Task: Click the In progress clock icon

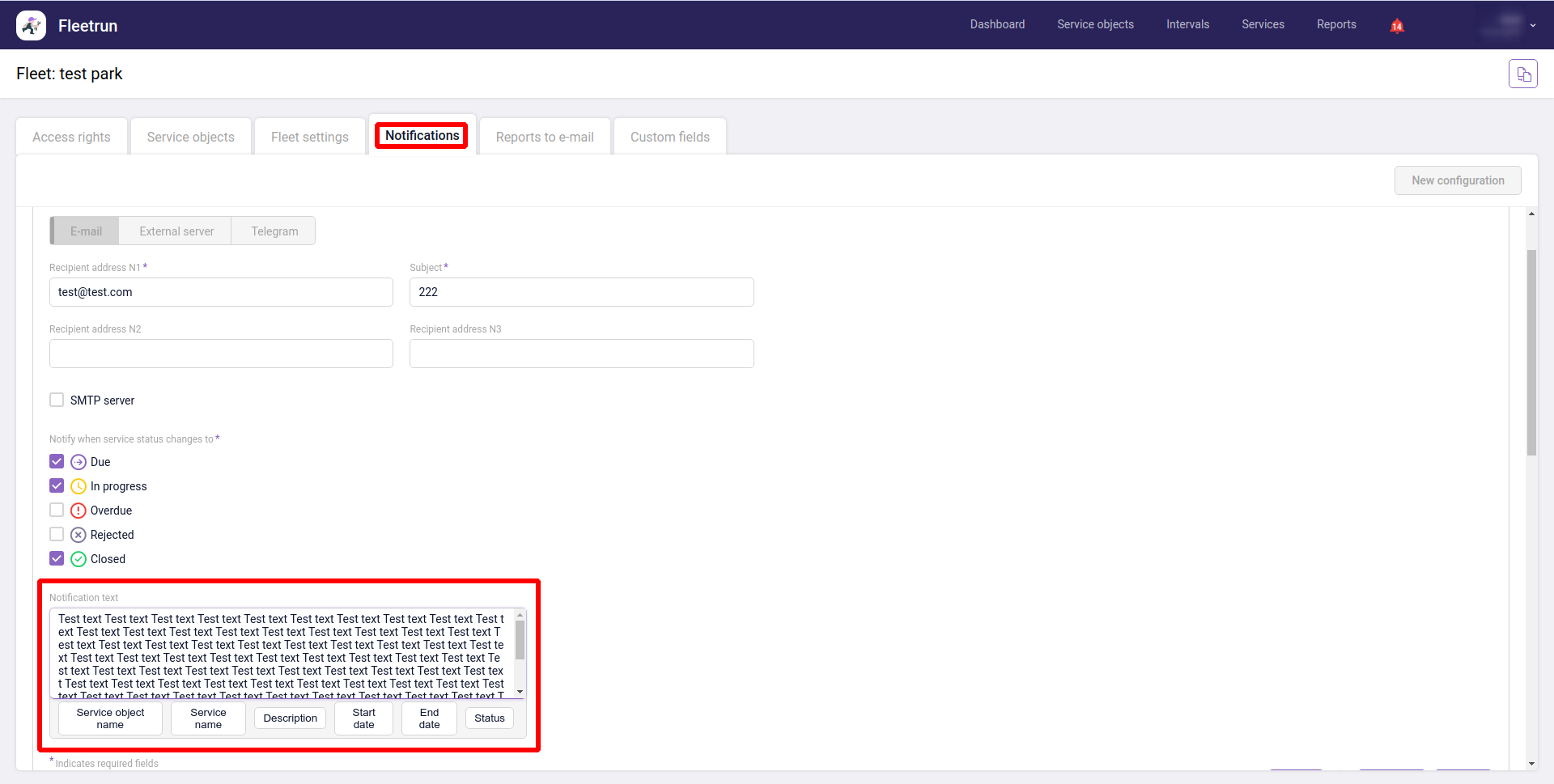Action: [79, 486]
